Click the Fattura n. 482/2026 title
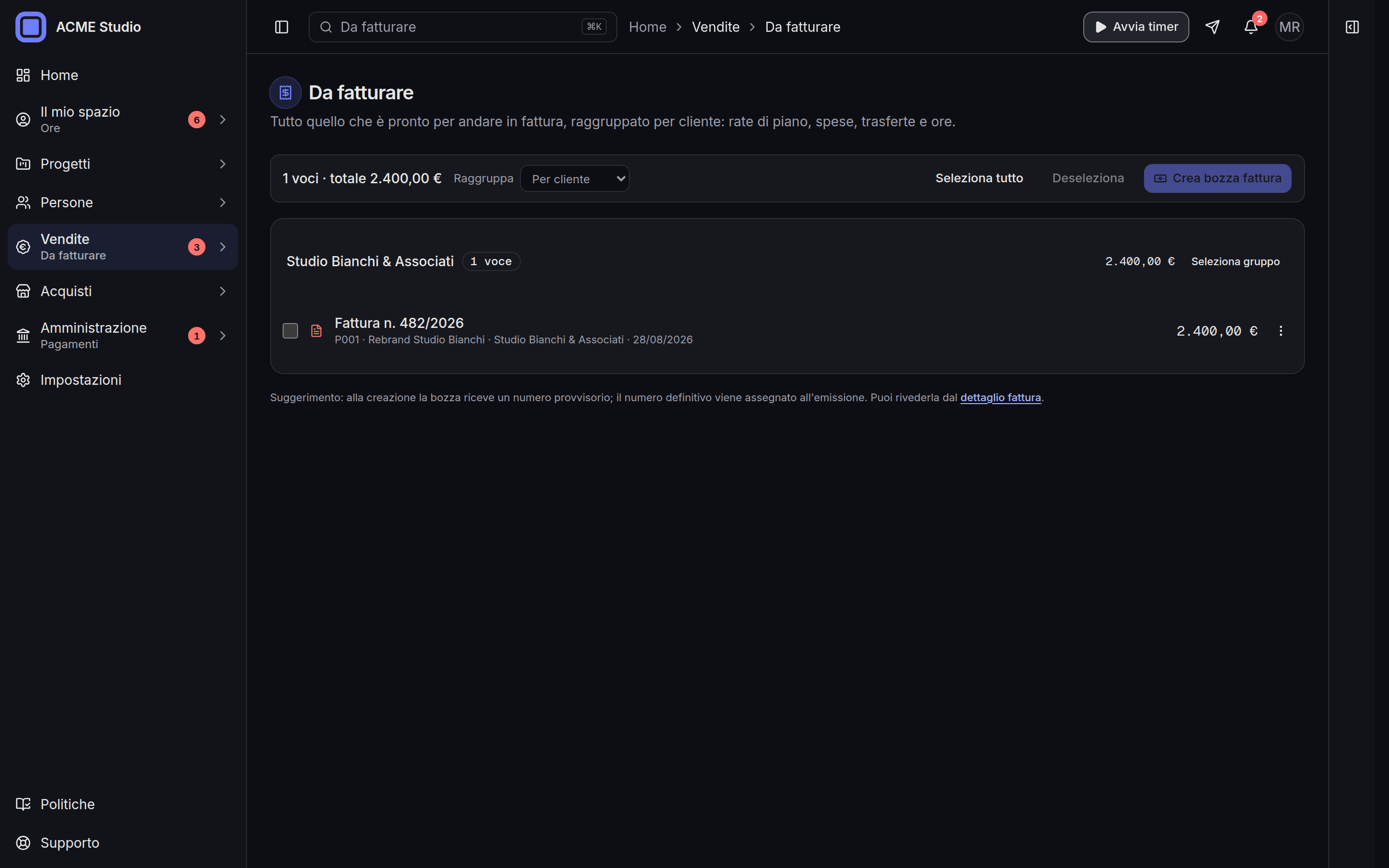 [399, 323]
